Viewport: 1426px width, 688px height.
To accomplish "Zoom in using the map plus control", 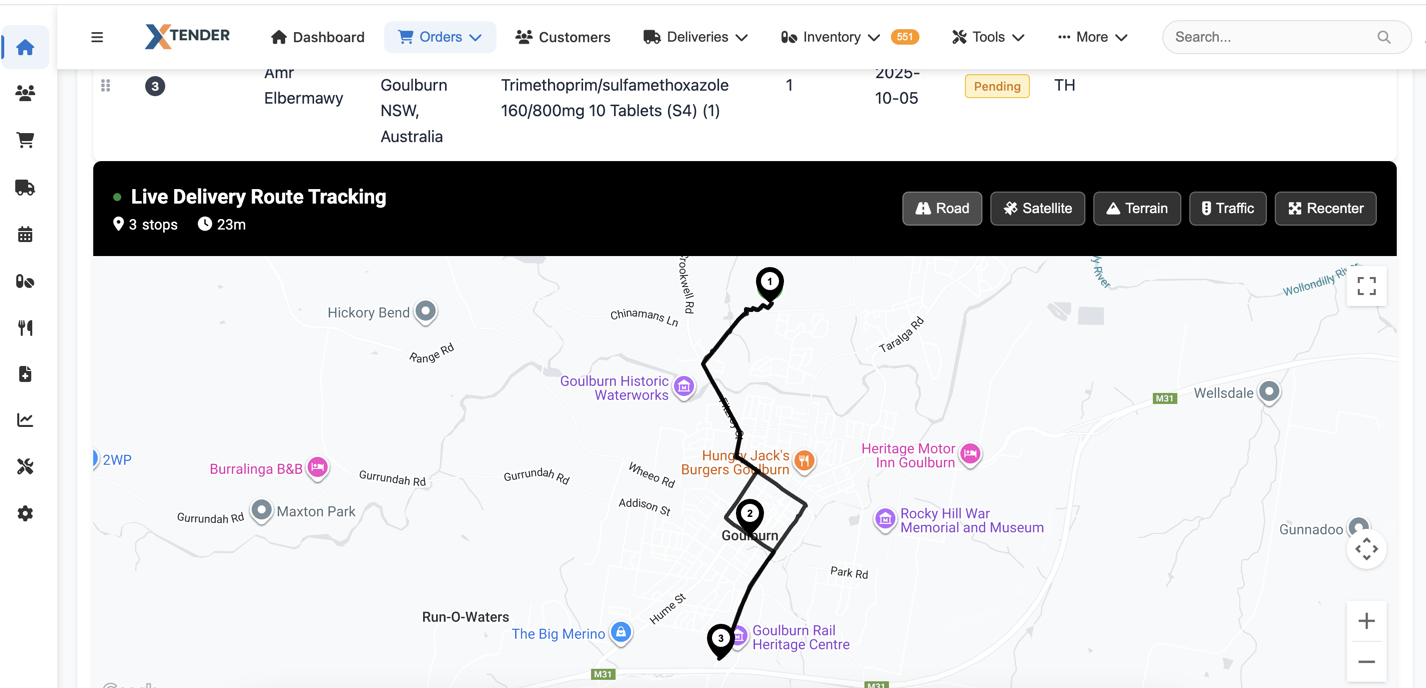I will [1366, 620].
